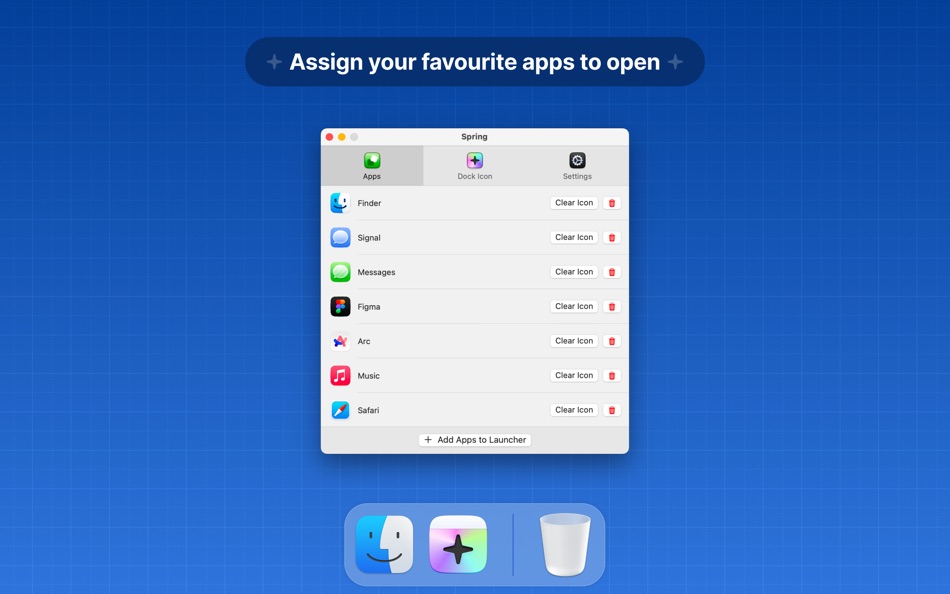Select the Music app icon
950x594 pixels.
point(340,375)
